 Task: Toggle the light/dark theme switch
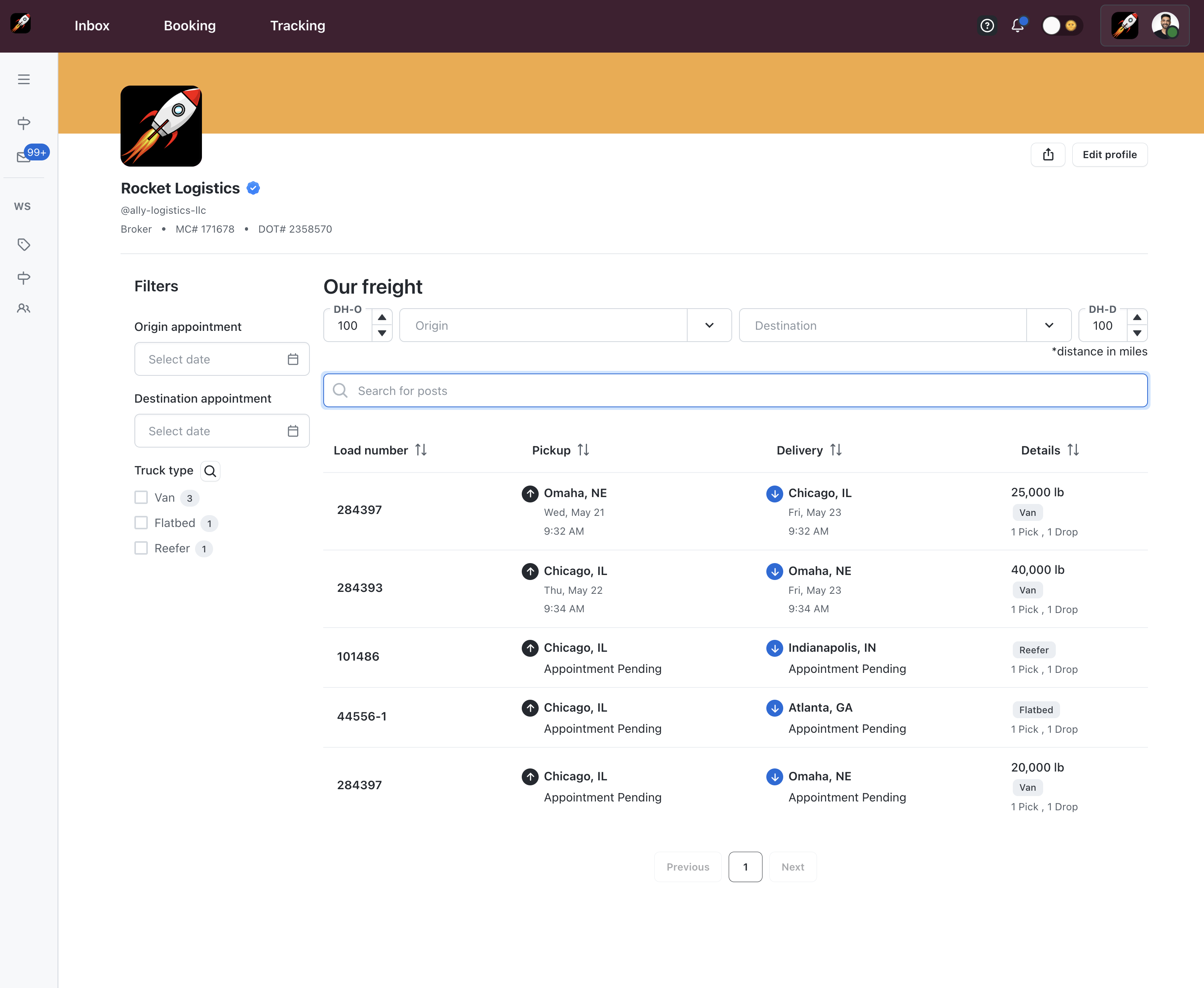pyautogui.click(x=1061, y=26)
